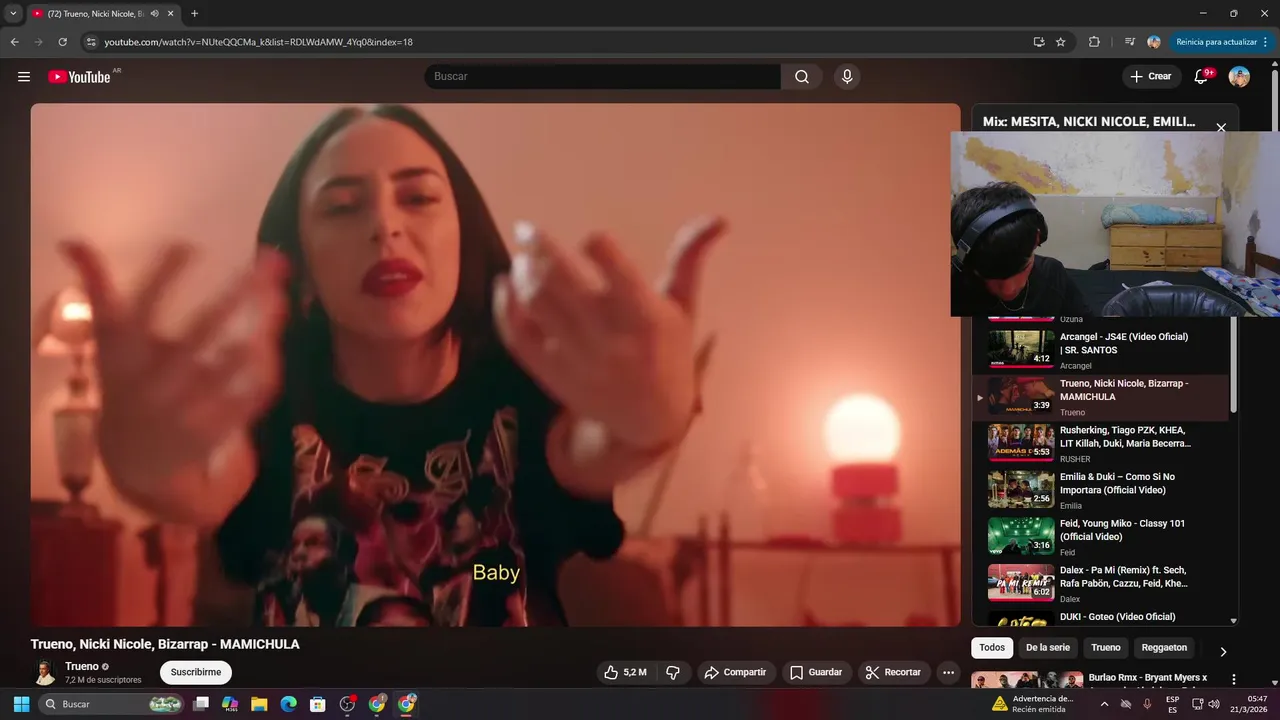Open File Explorer from taskbar
This screenshot has width=1280, height=720.
click(259, 704)
